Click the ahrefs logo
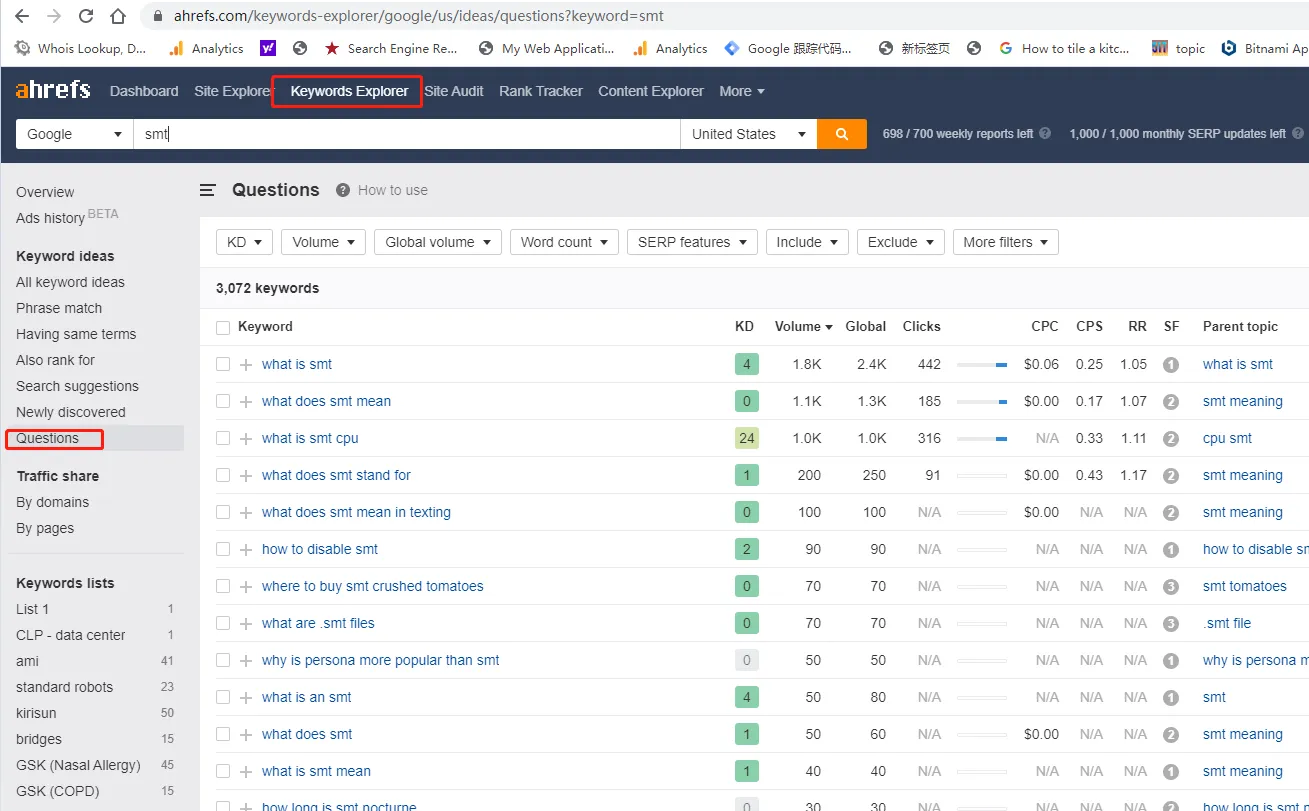Screen dimensions: 1309x811 pos(52,90)
